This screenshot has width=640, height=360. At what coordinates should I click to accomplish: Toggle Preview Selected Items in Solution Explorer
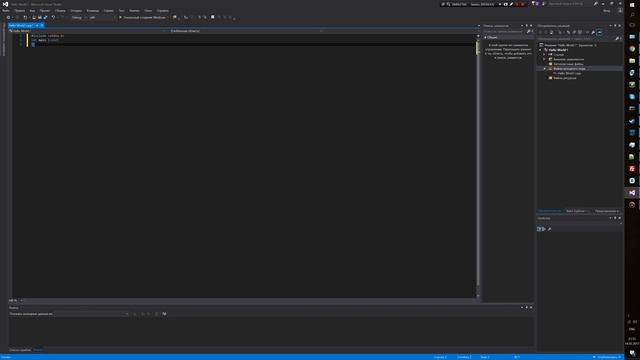coord(599,32)
